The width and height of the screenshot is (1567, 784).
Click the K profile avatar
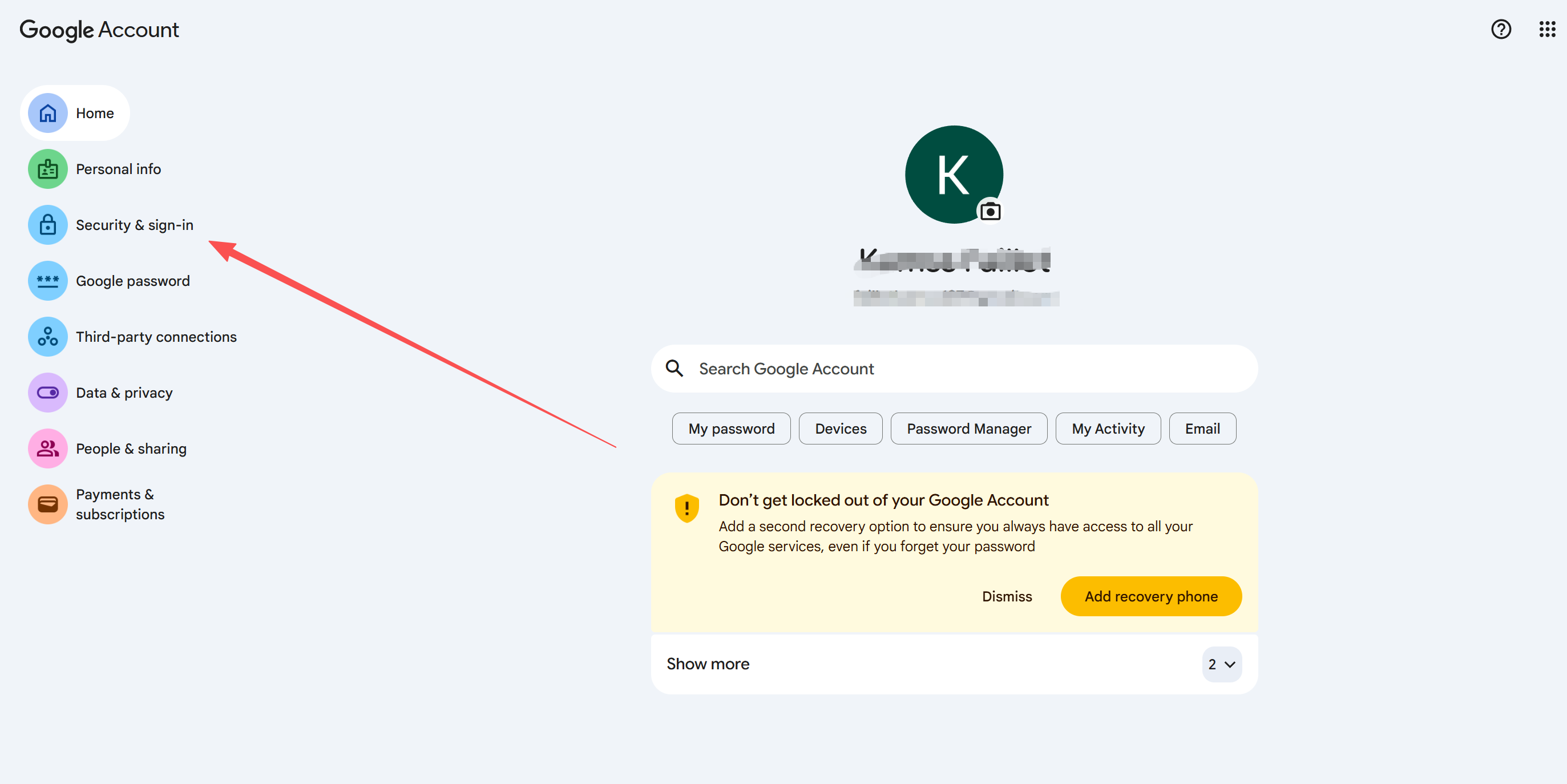point(954,175)
